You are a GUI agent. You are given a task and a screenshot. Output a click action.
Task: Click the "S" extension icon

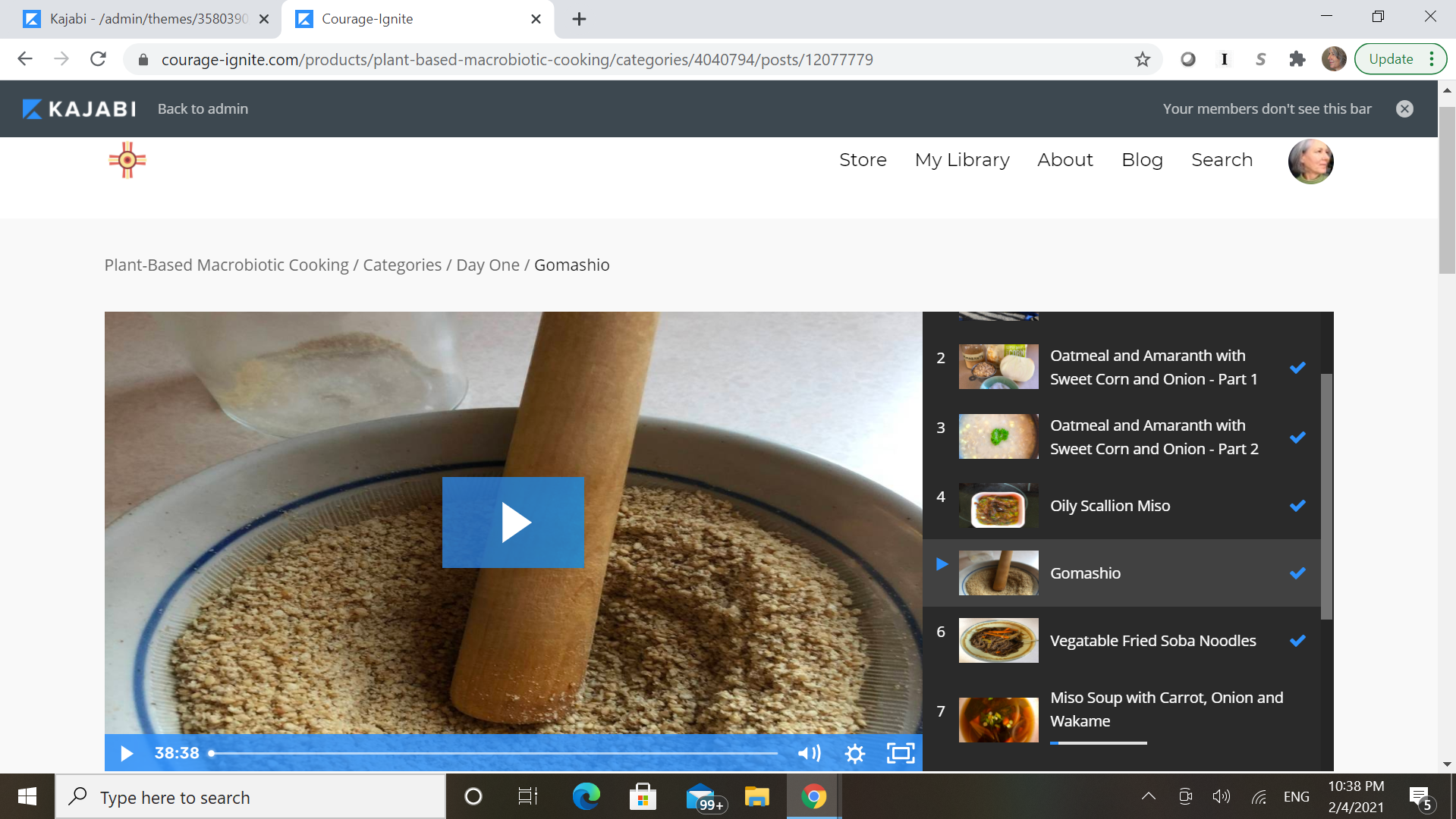click(x=1260, y=59)
